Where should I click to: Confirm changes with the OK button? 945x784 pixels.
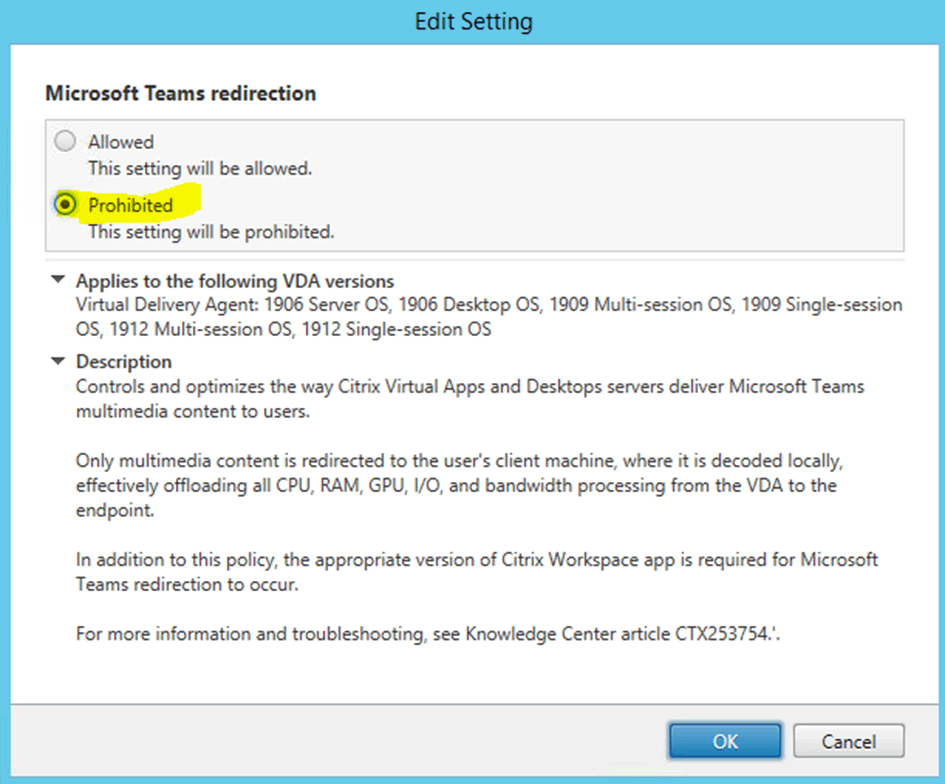coord(725,741)
